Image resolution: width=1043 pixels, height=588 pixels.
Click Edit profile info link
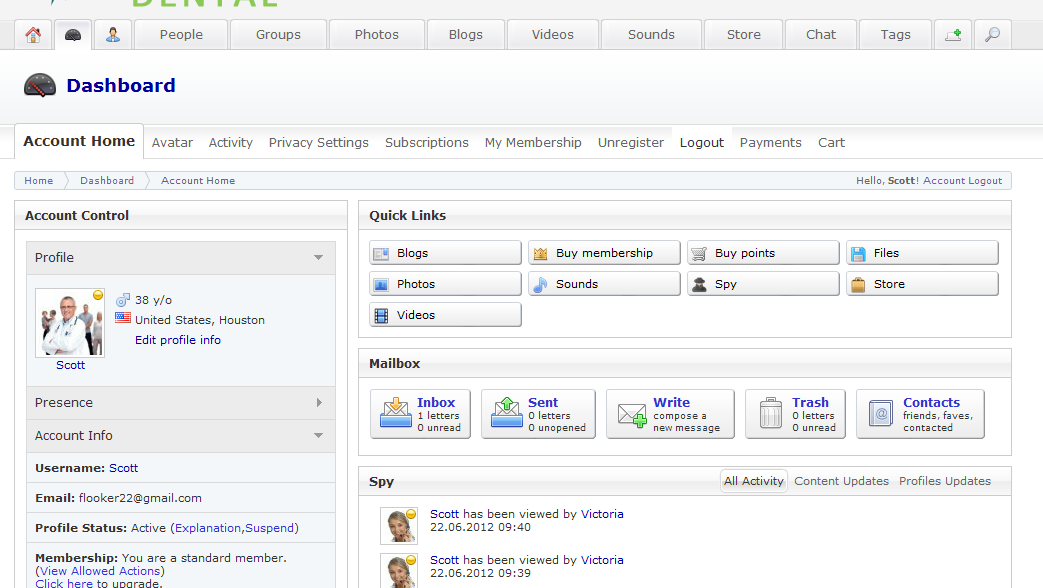(178, 340)
